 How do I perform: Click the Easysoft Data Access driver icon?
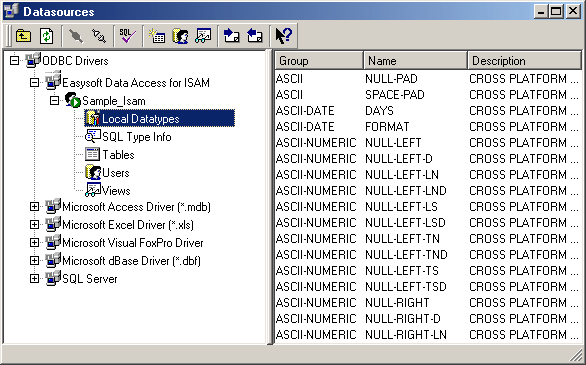(x=53, y=81)
